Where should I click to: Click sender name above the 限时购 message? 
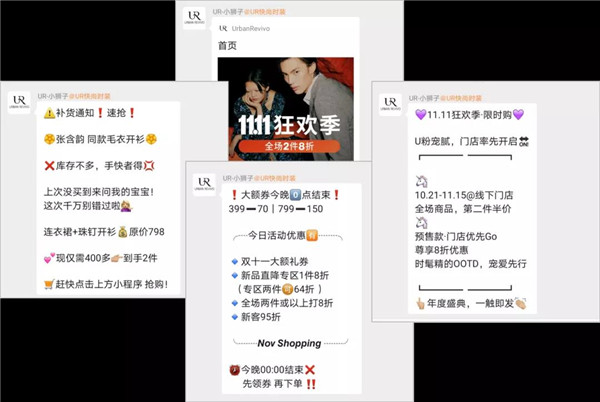445,98
